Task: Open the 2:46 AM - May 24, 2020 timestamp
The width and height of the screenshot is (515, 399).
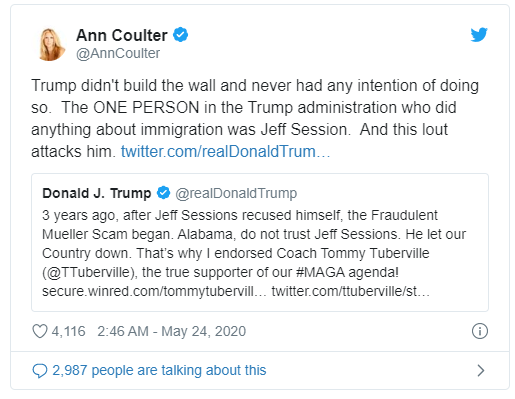Action: pyautogui.click(x=171, y=331)
